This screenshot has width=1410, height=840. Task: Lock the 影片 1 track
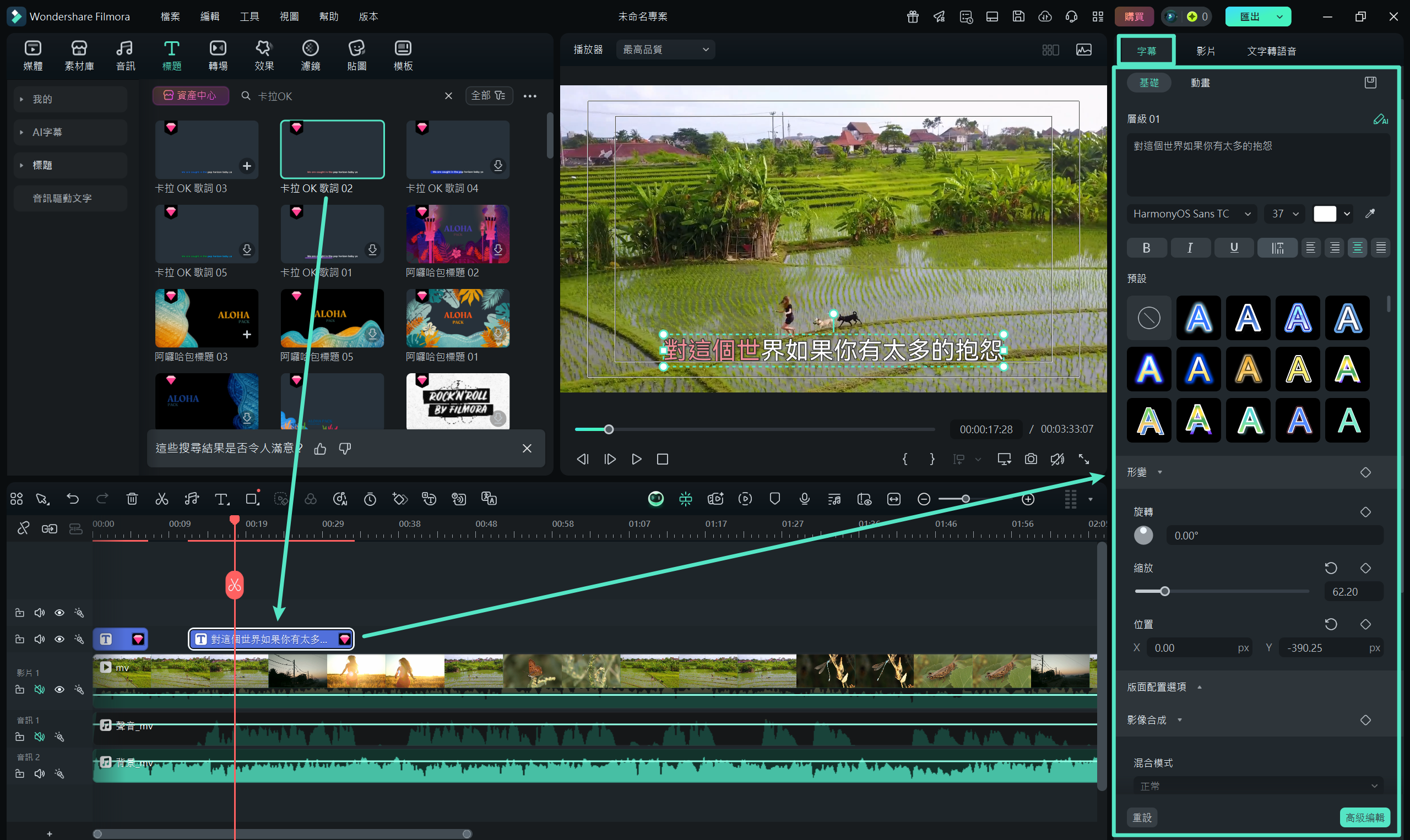point(20,689)
